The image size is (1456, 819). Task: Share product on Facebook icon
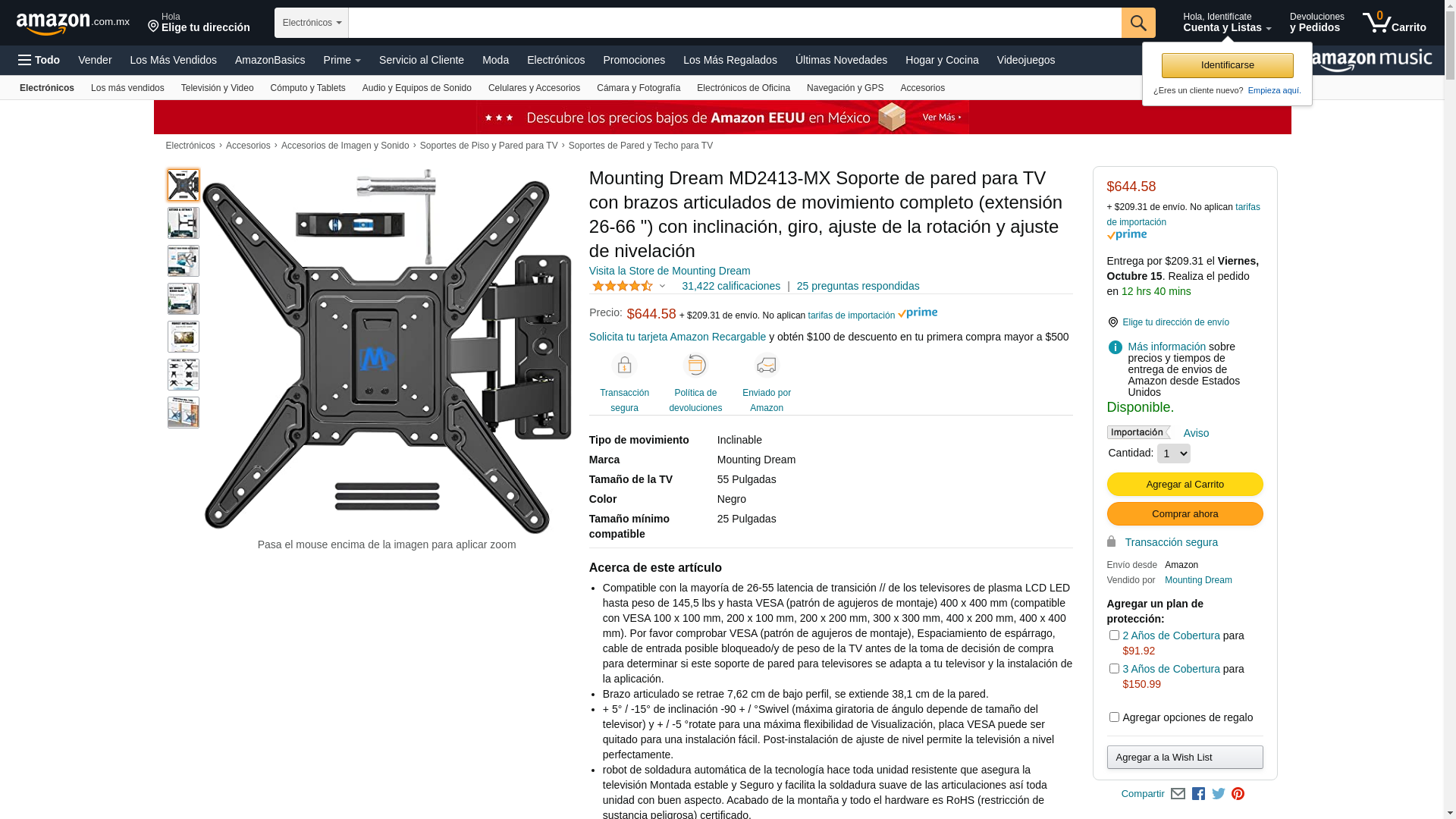click(1198, 794)
